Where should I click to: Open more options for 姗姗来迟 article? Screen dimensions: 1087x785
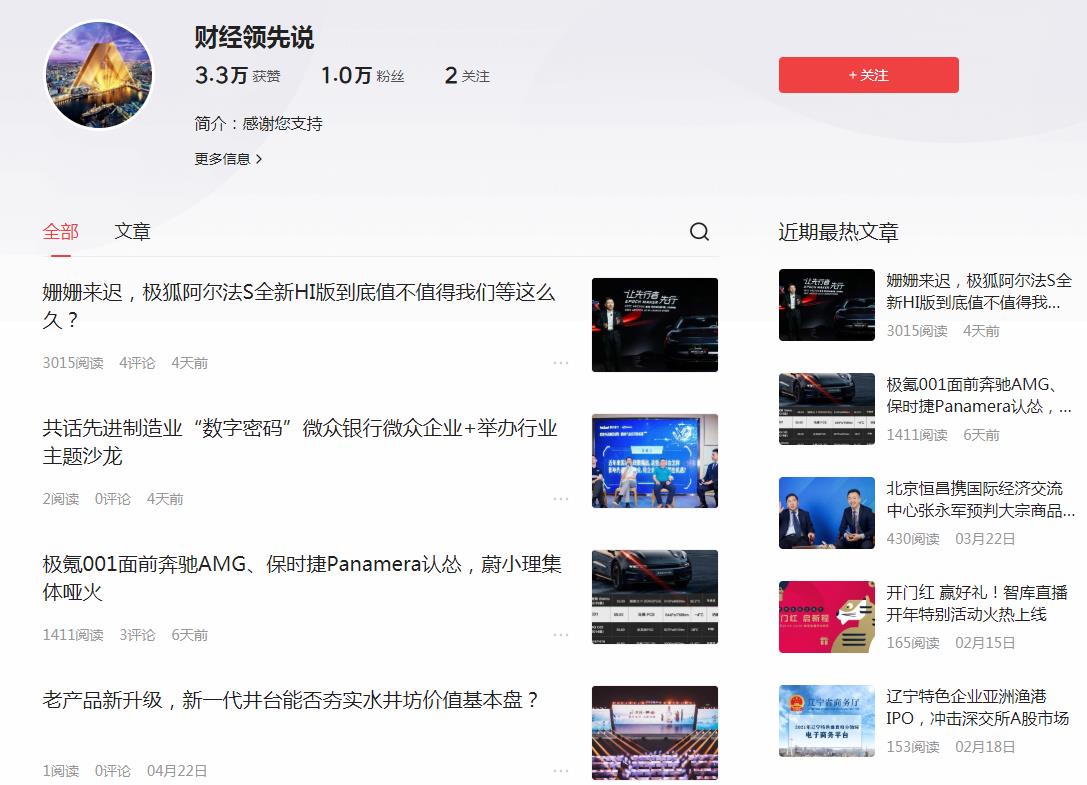pyautogui.click(x=561, y=363)
